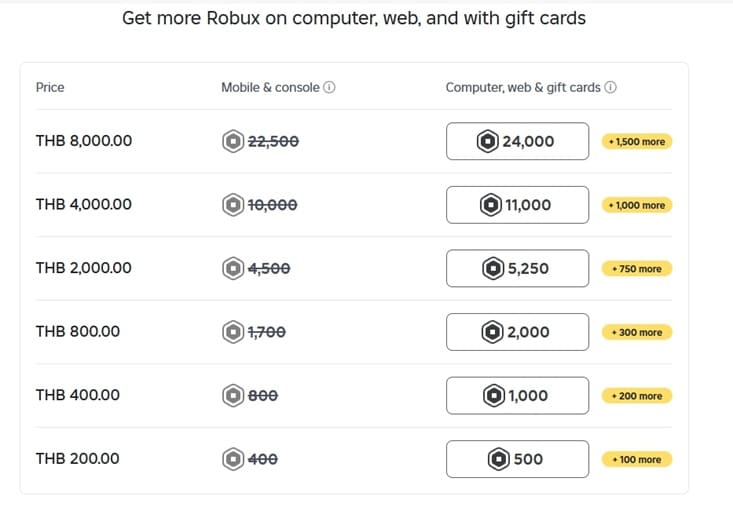Select the 2,000 Robux option

[517, 332]
